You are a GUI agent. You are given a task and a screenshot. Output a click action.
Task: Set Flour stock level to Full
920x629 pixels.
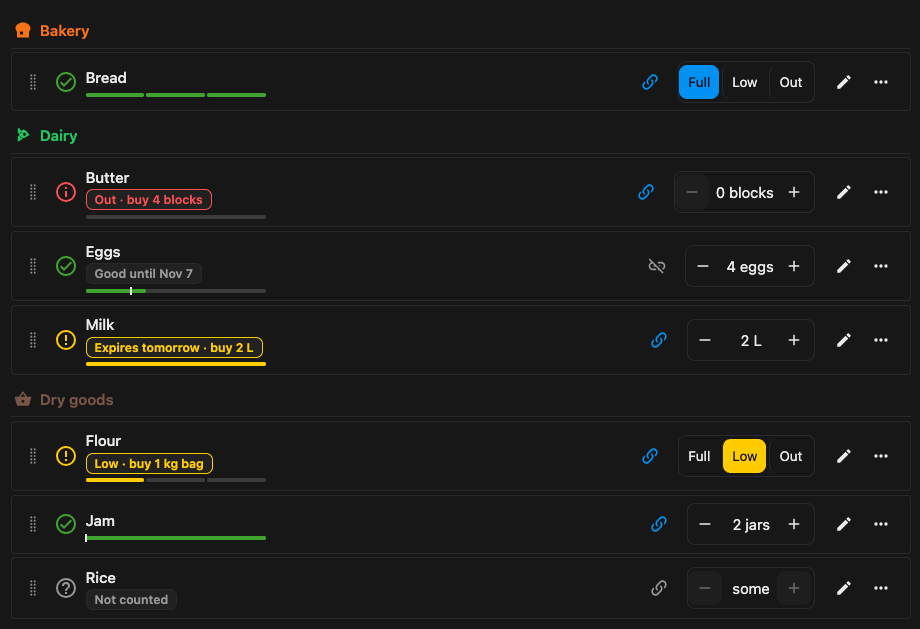coord(699,456)
